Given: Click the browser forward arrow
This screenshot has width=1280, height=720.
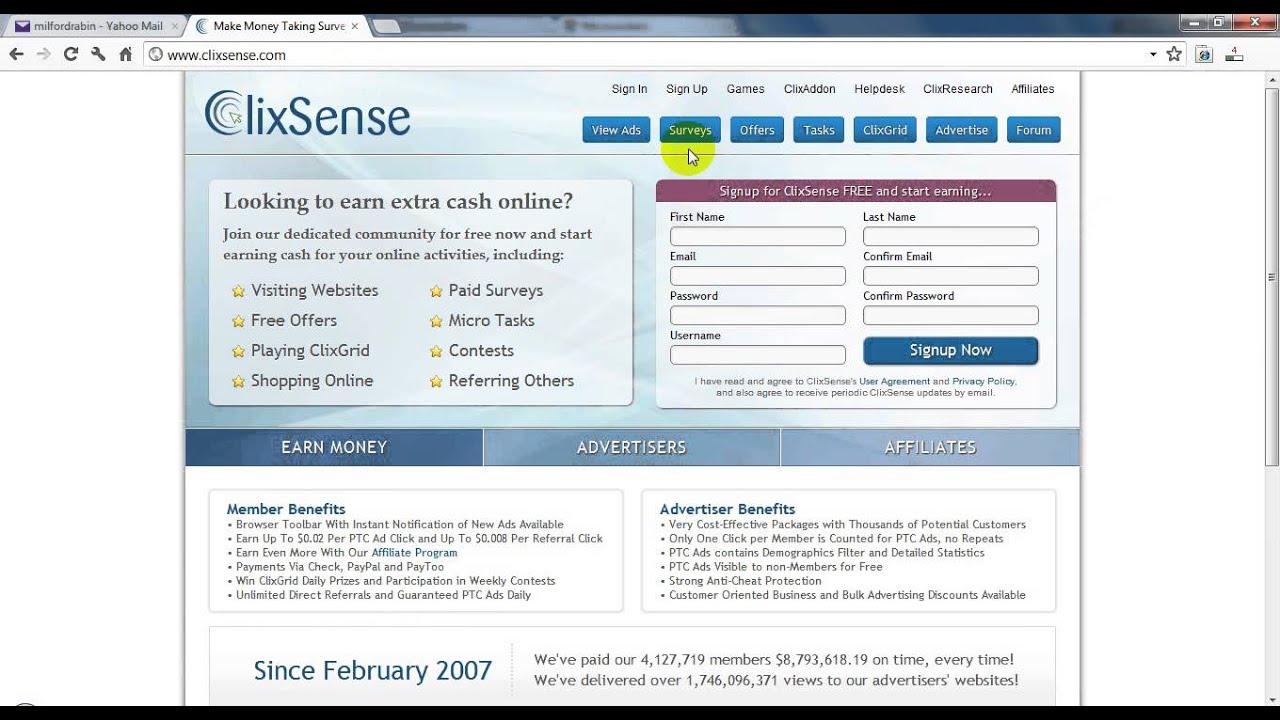Looking at the screenshot, I should pyautogui.click(x=43, y=55).
